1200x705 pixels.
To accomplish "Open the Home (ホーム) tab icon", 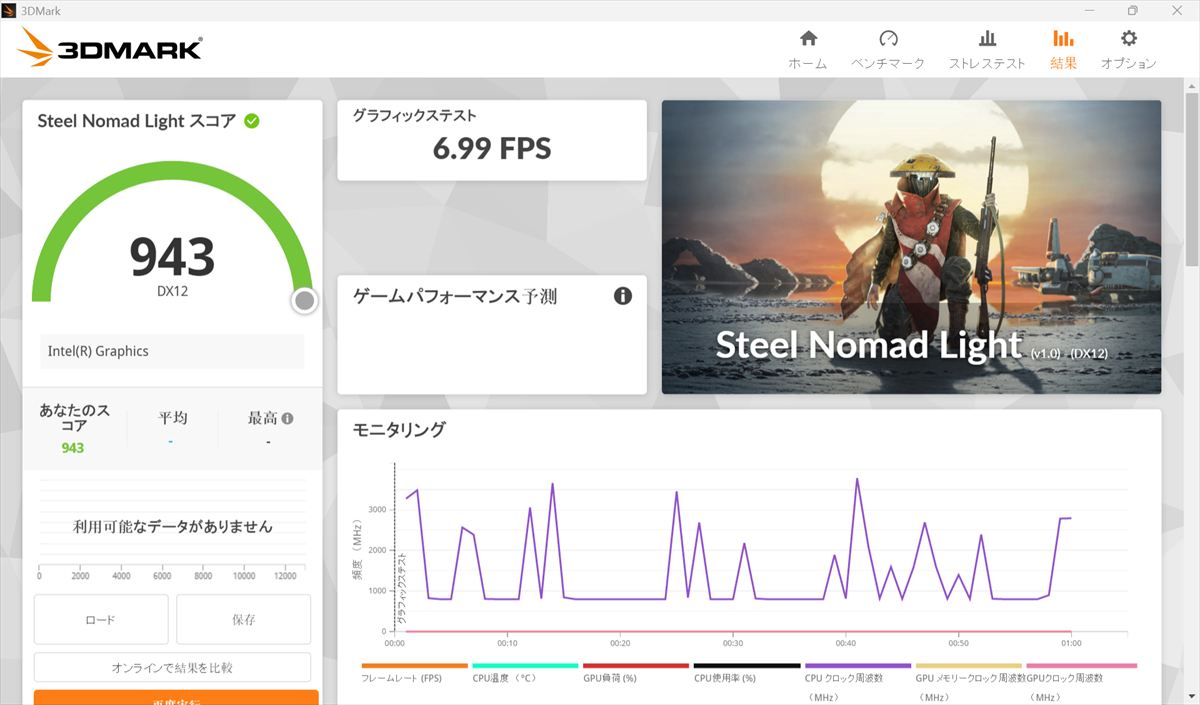I will click(x=808, y=39).
